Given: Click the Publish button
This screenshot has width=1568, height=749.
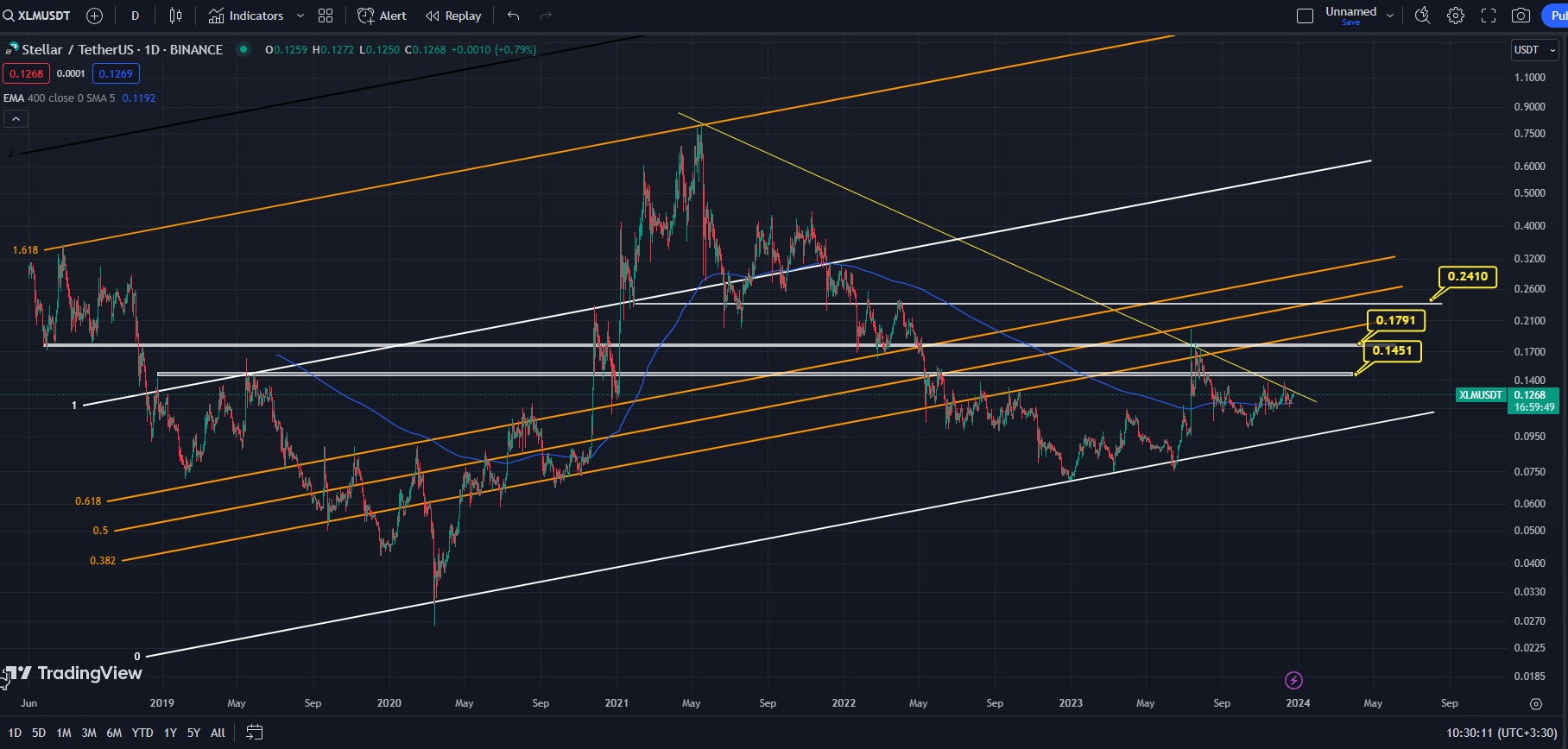Looking at the screenshot, I should (1555, 16).
